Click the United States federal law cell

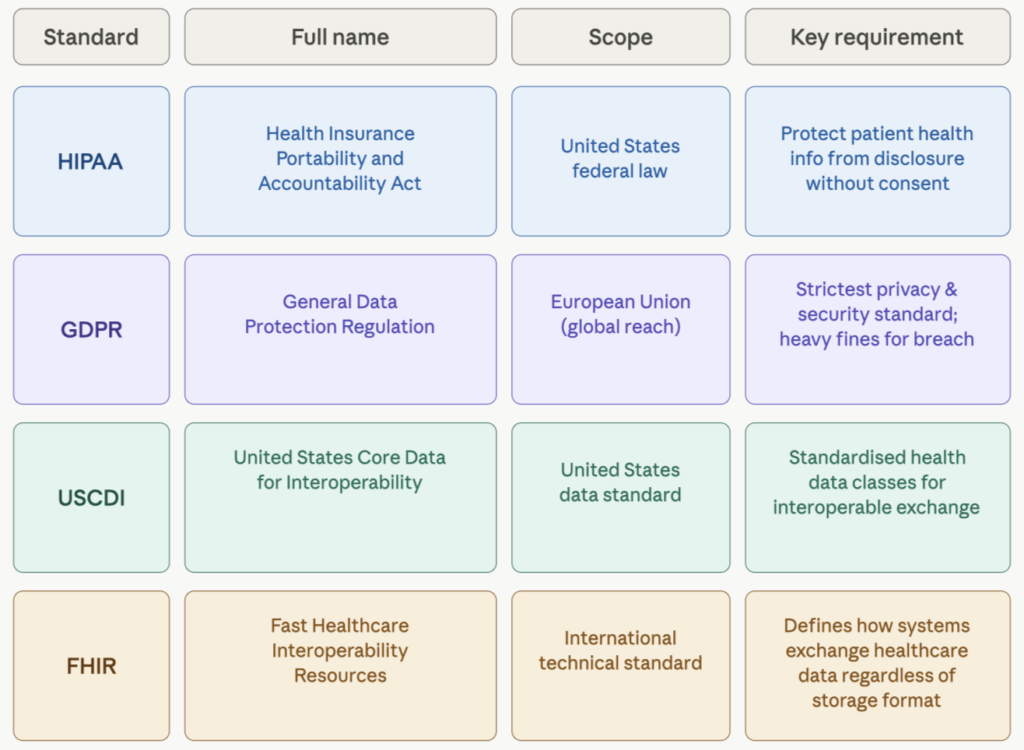click(620, 159)
